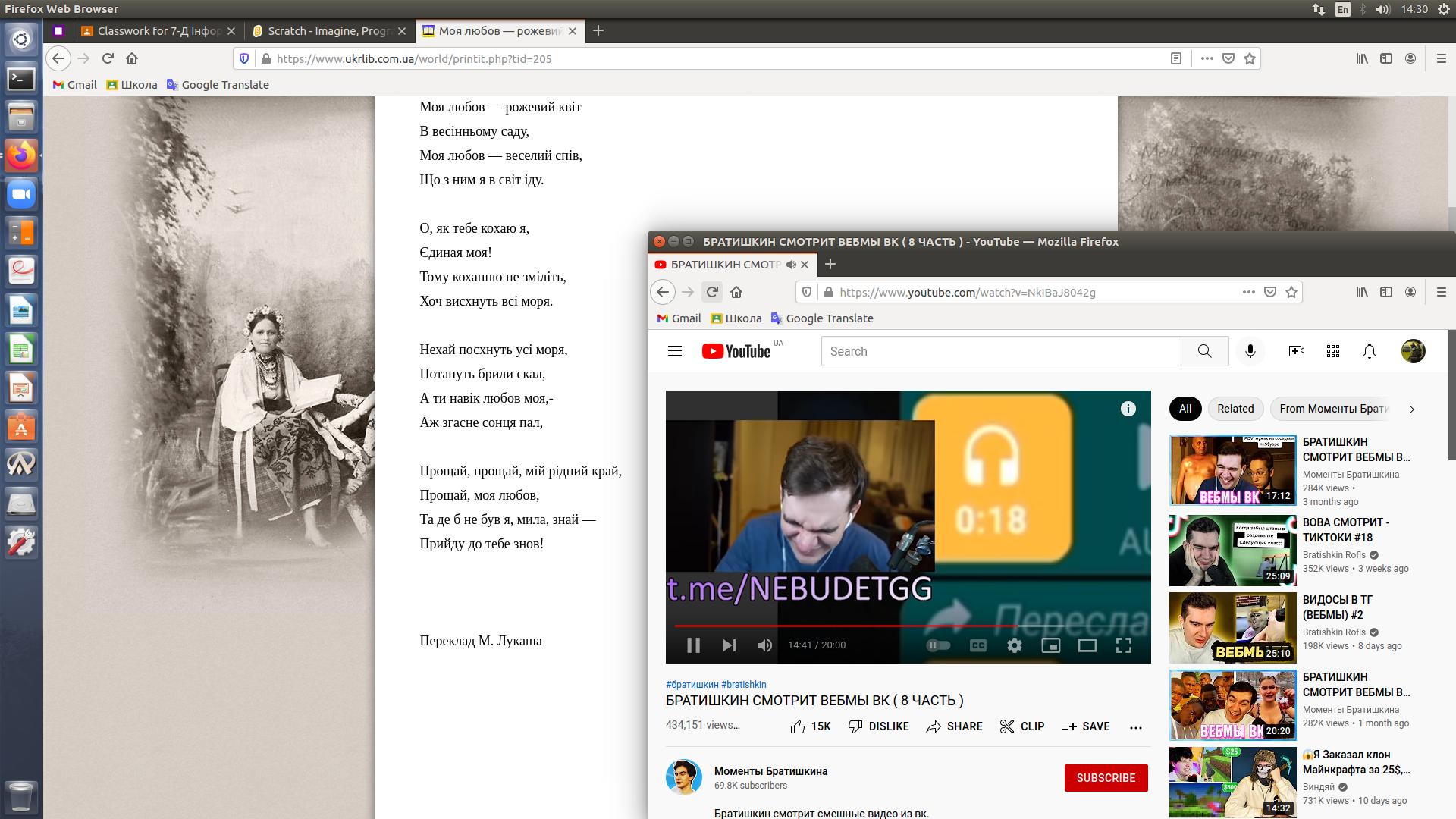The image size is (1456, 819).
Task: Toggle autoplay switch in player
Action: [938, 645]
